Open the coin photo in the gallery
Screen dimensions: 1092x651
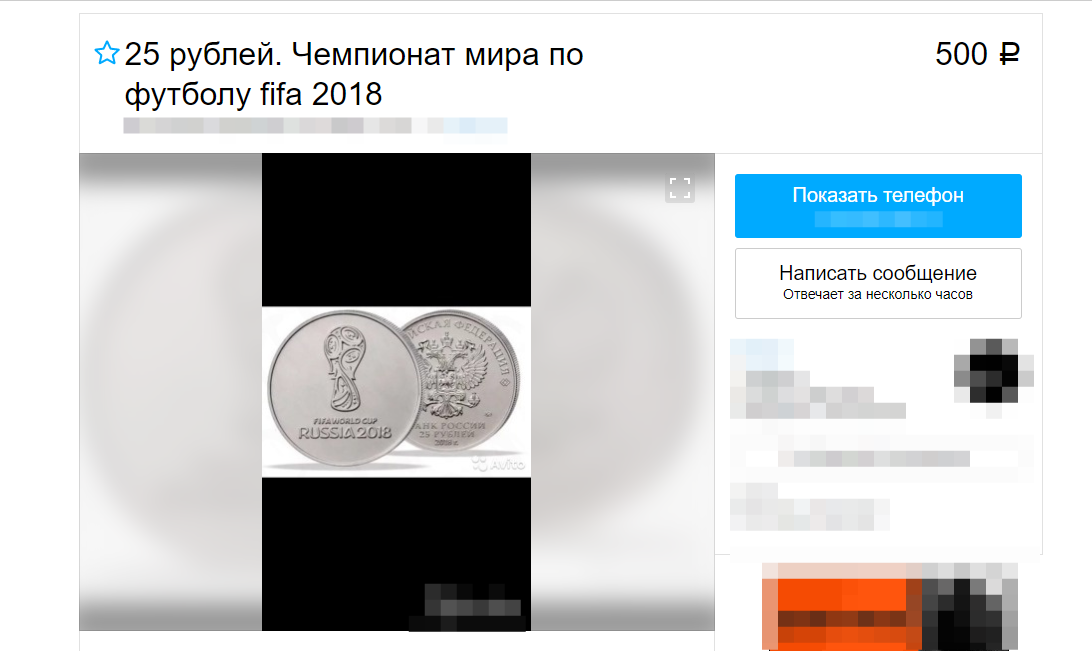pyautogui.click(x=396, y=392)
